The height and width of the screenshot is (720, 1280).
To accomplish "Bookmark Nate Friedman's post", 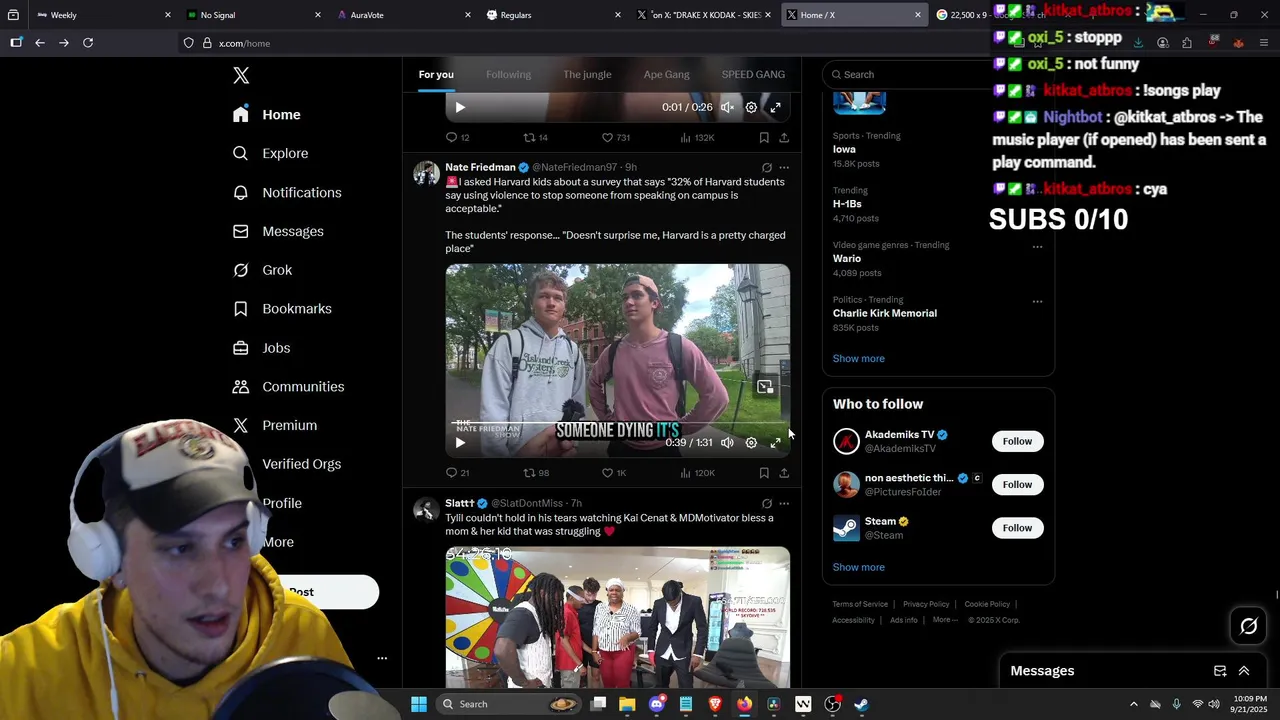I will pyautogui.click(x=764, y=473).
